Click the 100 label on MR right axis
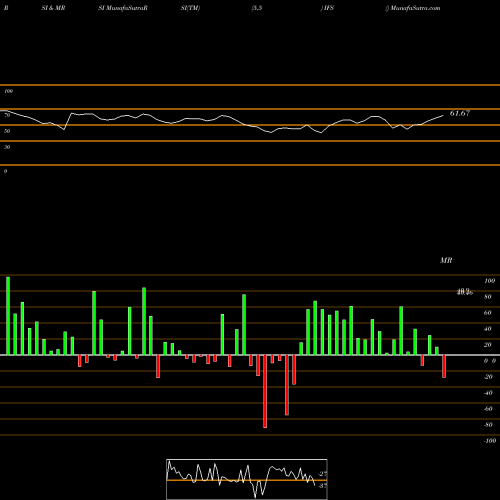Viewport: 500px width, 500px height. pos(490,281)
